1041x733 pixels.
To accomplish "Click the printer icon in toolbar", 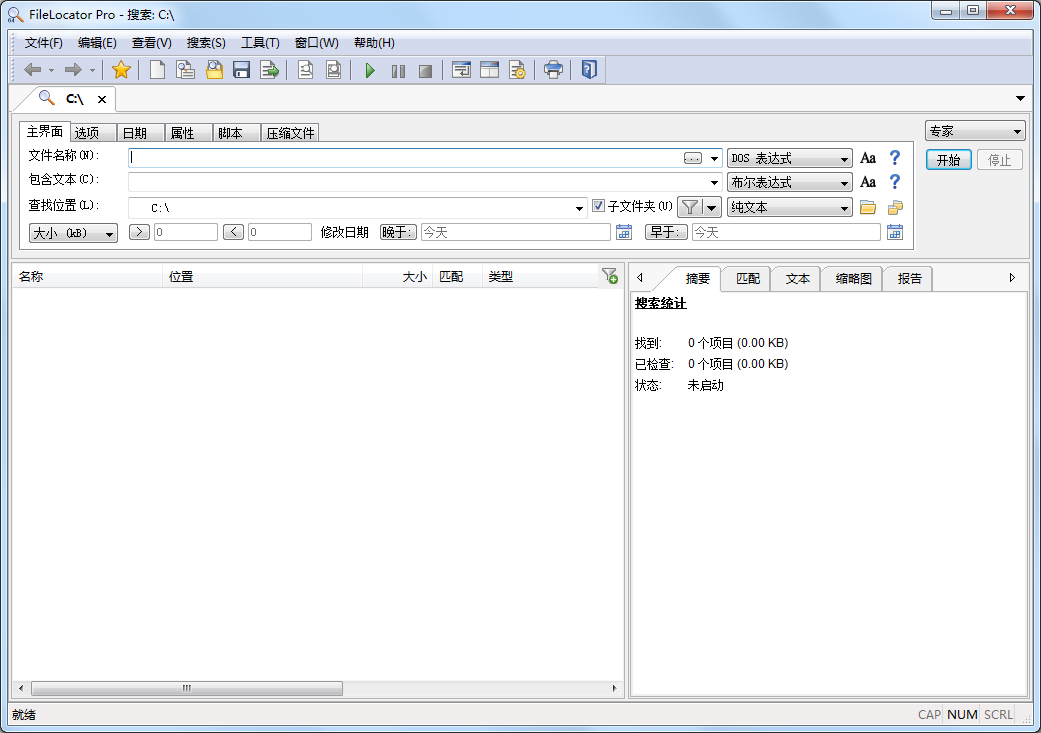I will 553,70.
